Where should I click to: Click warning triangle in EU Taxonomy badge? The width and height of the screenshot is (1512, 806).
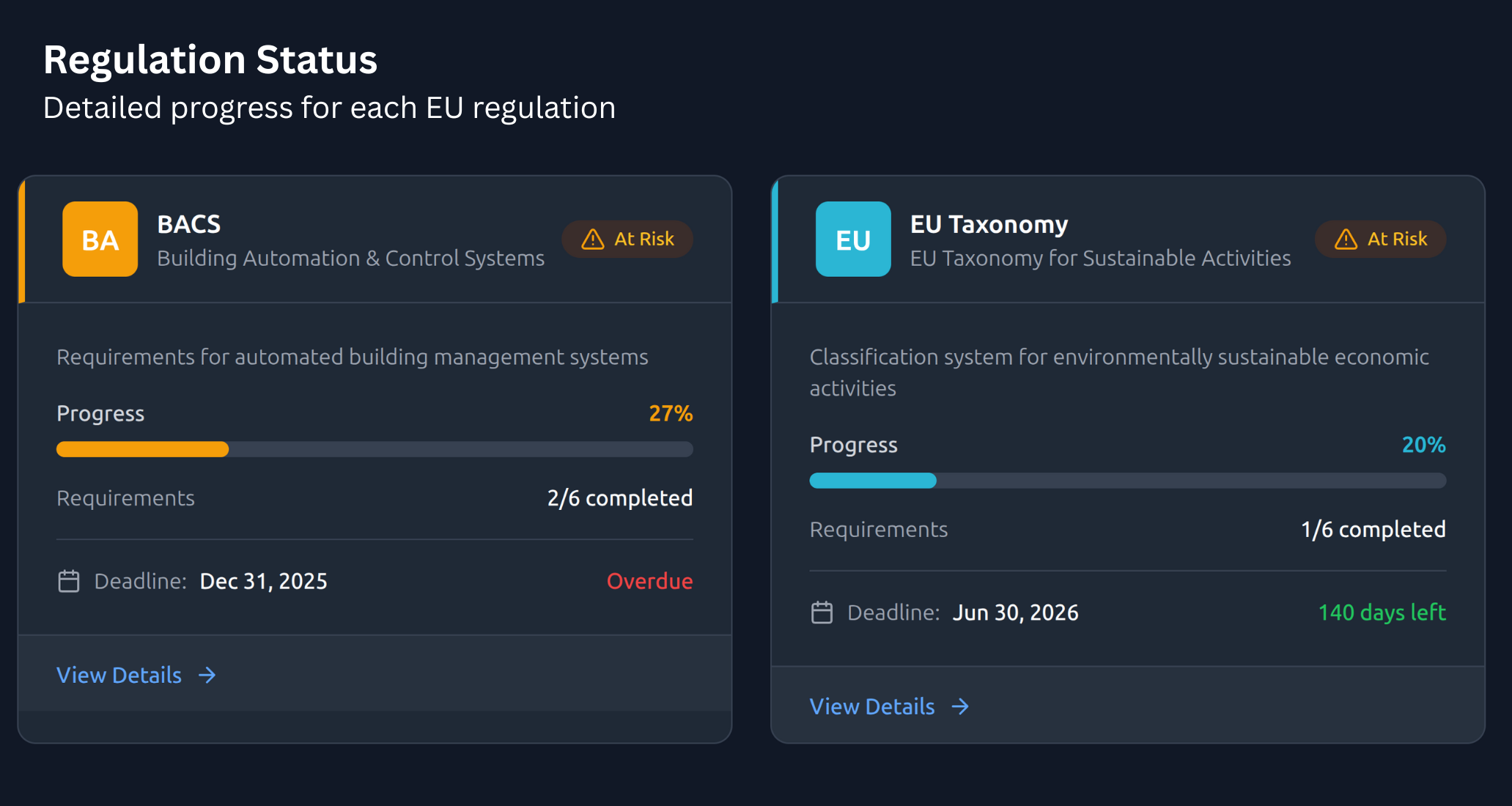(x=1346, y=240)
